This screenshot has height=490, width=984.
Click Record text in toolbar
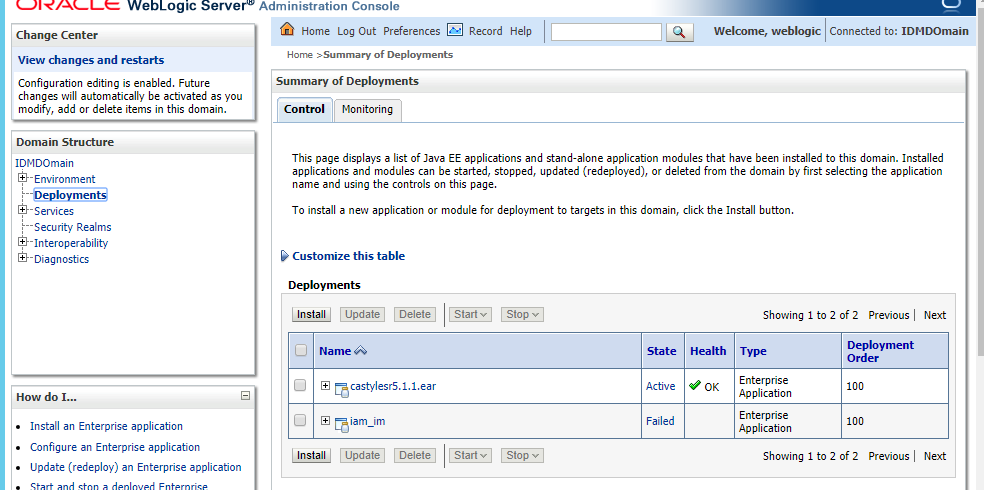[x=486, y=31]
